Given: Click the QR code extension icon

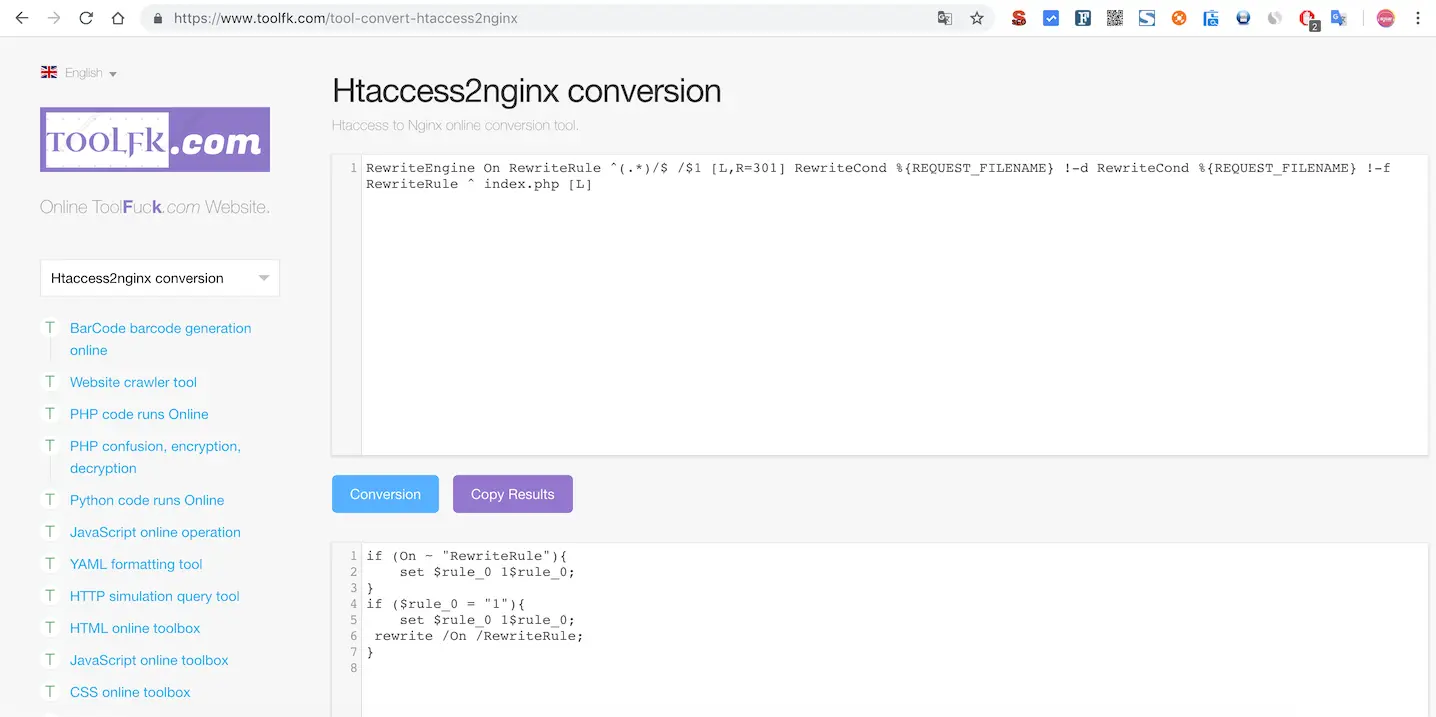Looking at the screenshot, I should pyautogui.click(x=1115, y=17).
